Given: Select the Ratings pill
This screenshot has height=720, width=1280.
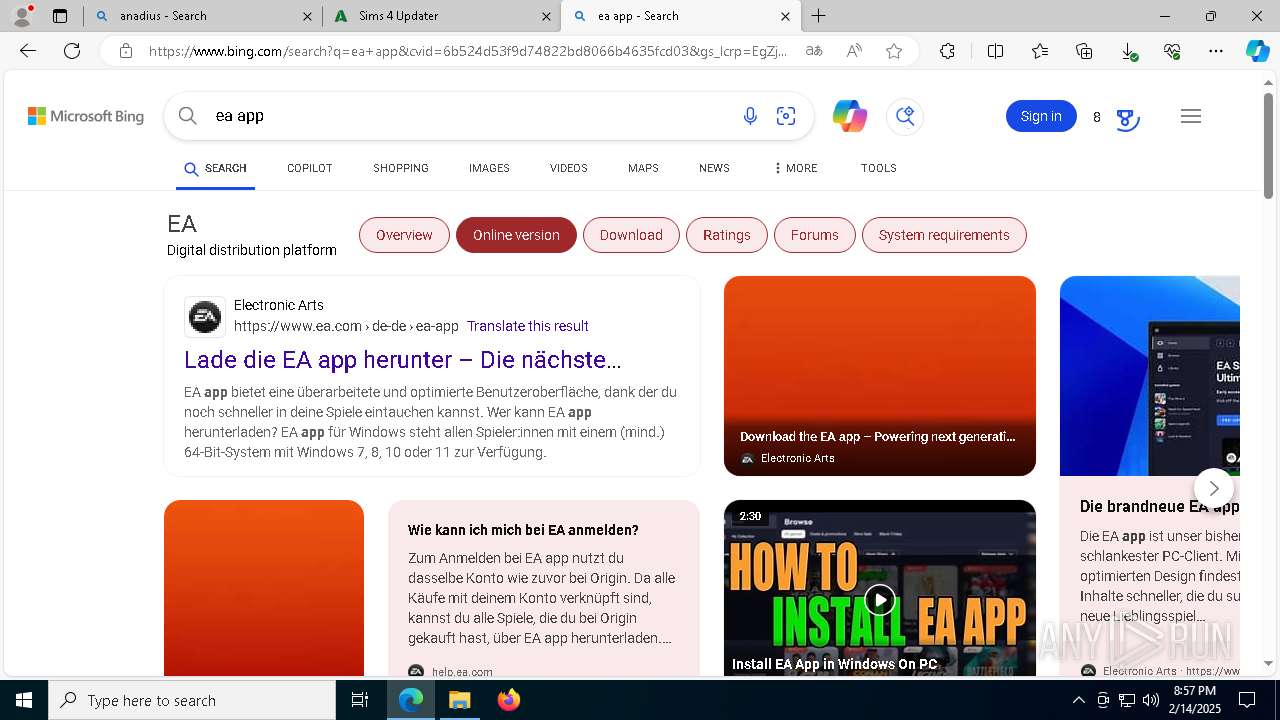Looking at the screenshot, I should tap(727, 235).
